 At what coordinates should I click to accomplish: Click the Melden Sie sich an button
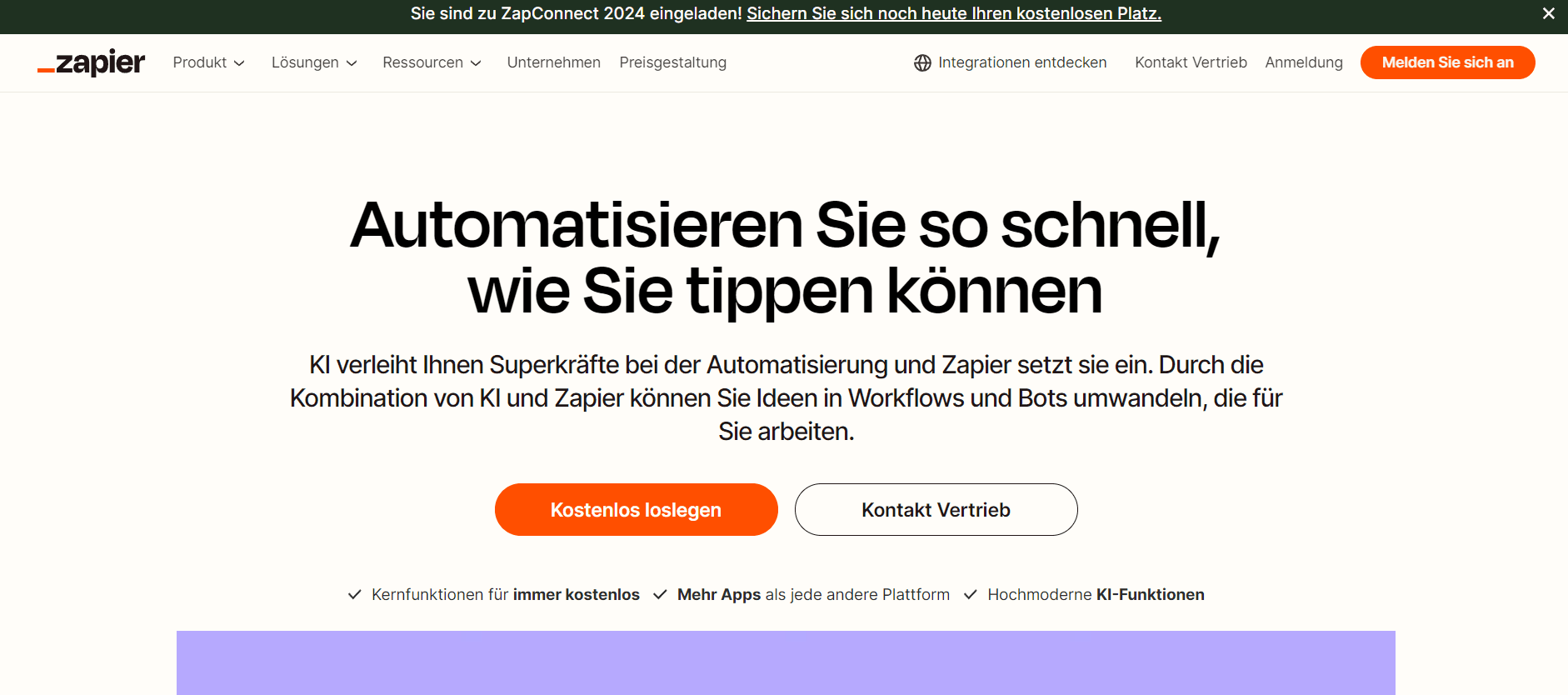(x=1448, y=62)
